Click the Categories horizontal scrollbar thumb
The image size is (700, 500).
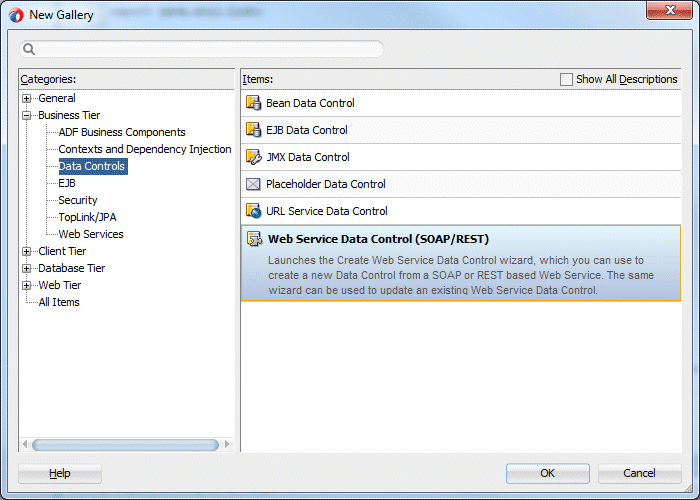125,445
